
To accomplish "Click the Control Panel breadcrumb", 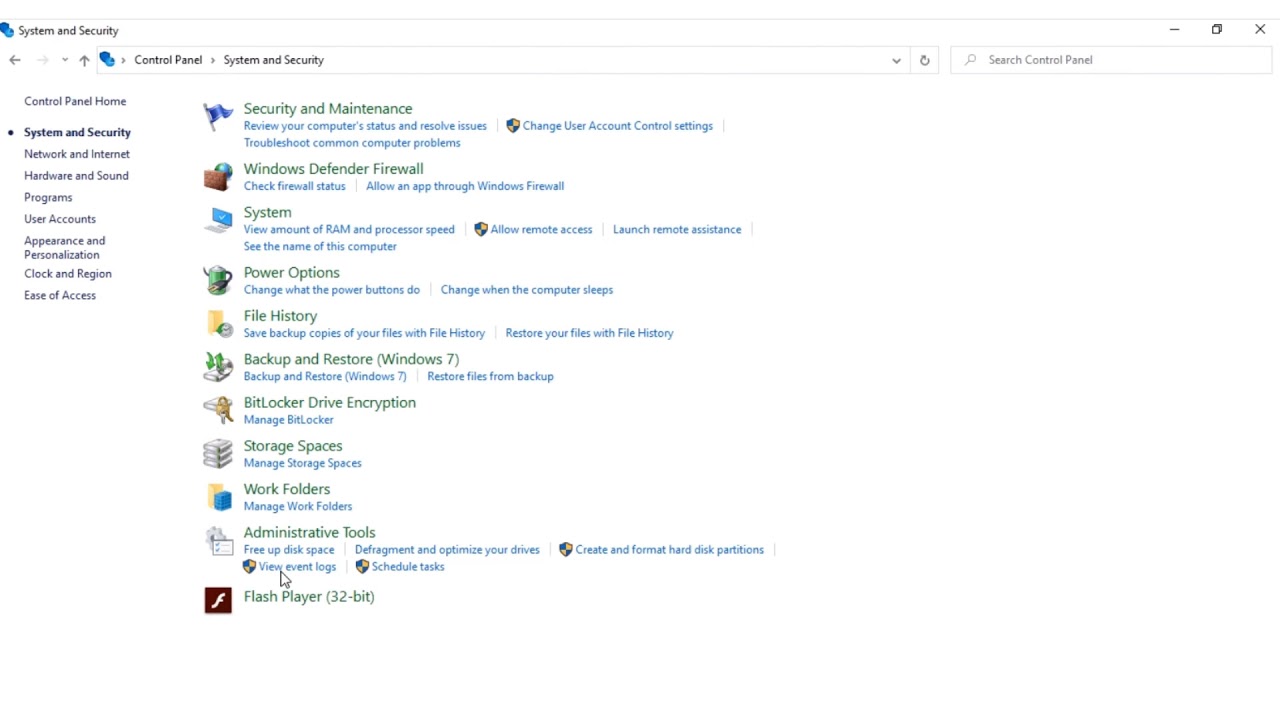I will pos(168,60).
